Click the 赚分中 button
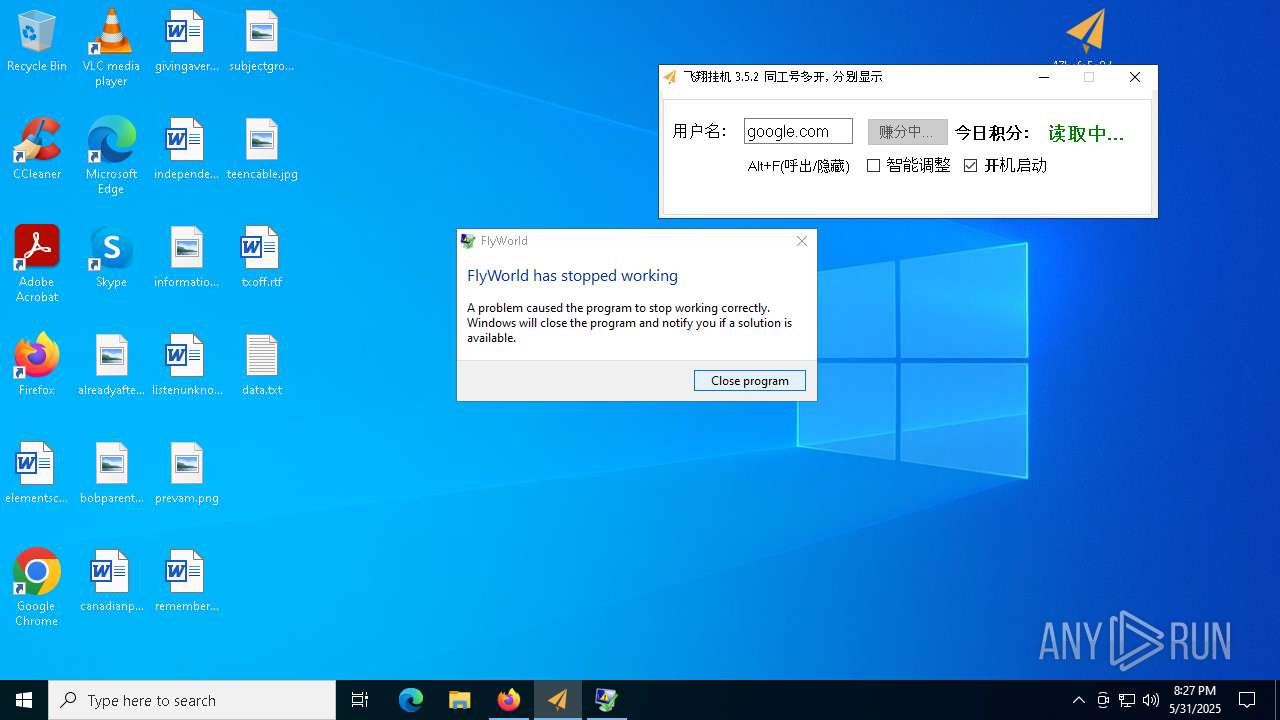Screen dimensions: 1280x720 click(907, 131)
